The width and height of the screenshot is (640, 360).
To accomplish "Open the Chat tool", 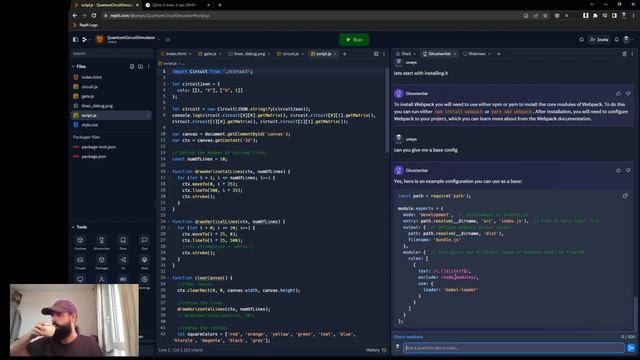I will point(144,242).
